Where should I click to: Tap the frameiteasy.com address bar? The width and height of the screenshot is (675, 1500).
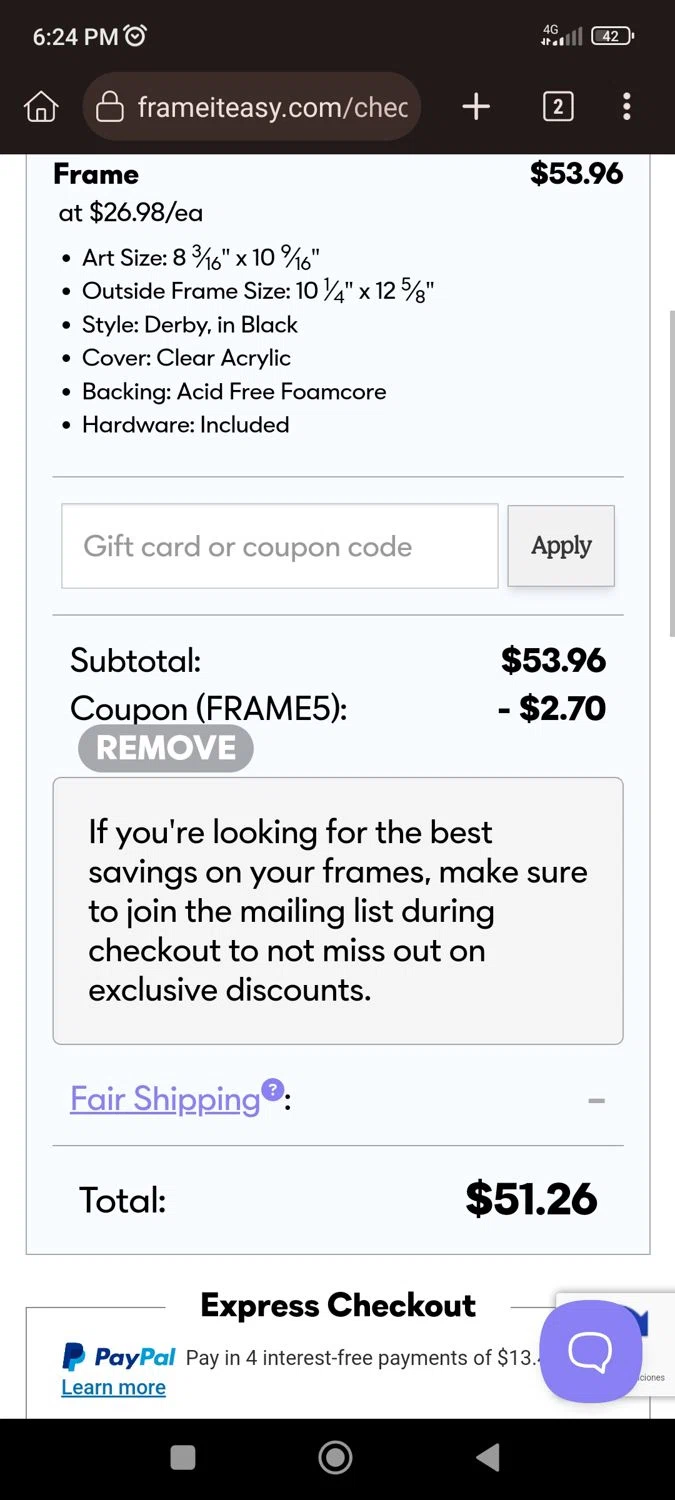coord(272,107)
